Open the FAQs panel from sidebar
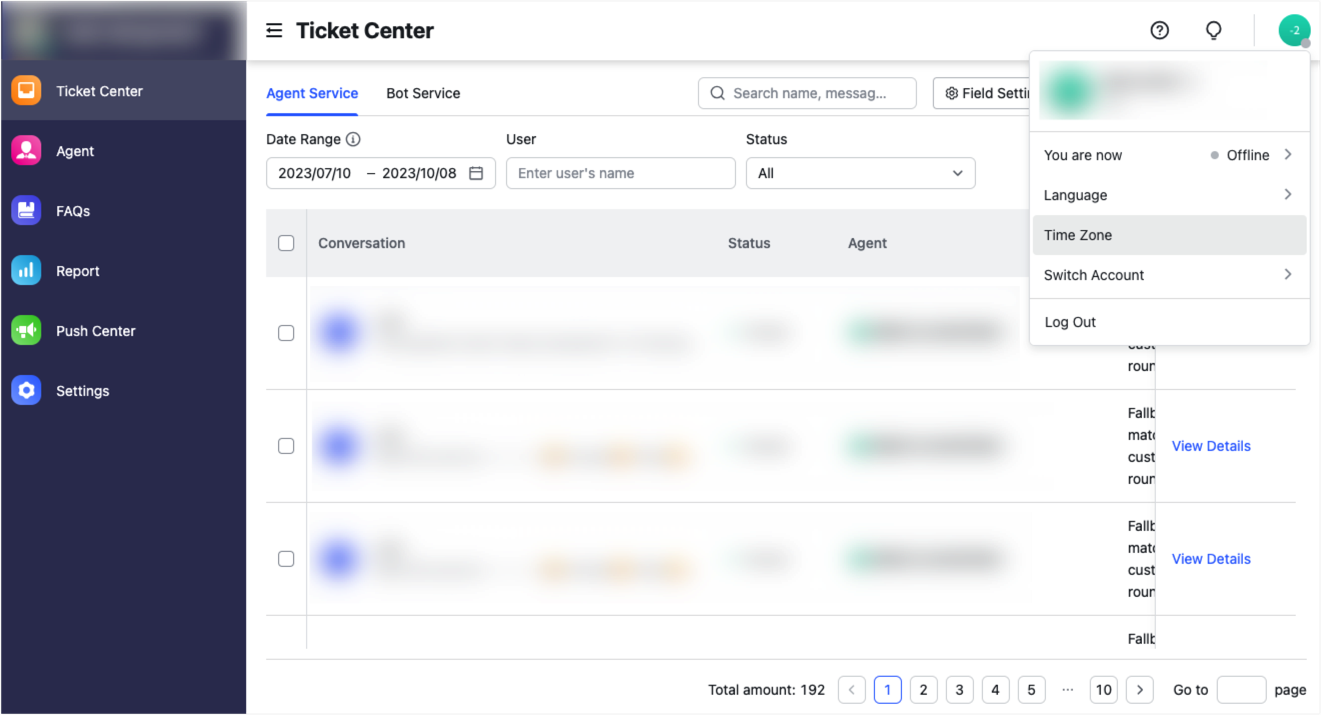 click(25, 210)
